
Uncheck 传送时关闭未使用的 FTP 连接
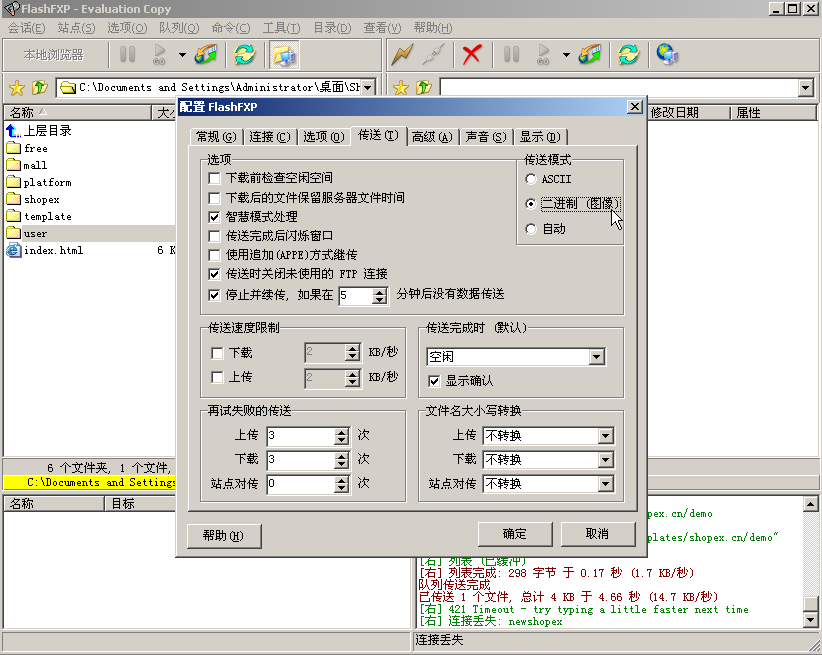(x=214, y=274)
